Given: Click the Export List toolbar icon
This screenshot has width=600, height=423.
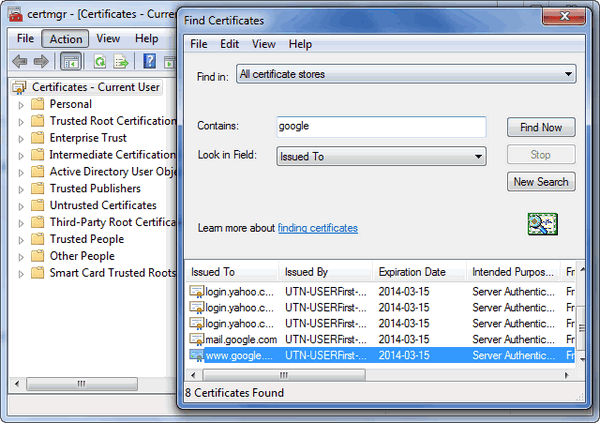Looking at the screenshot, I should (x=121, y=61).
